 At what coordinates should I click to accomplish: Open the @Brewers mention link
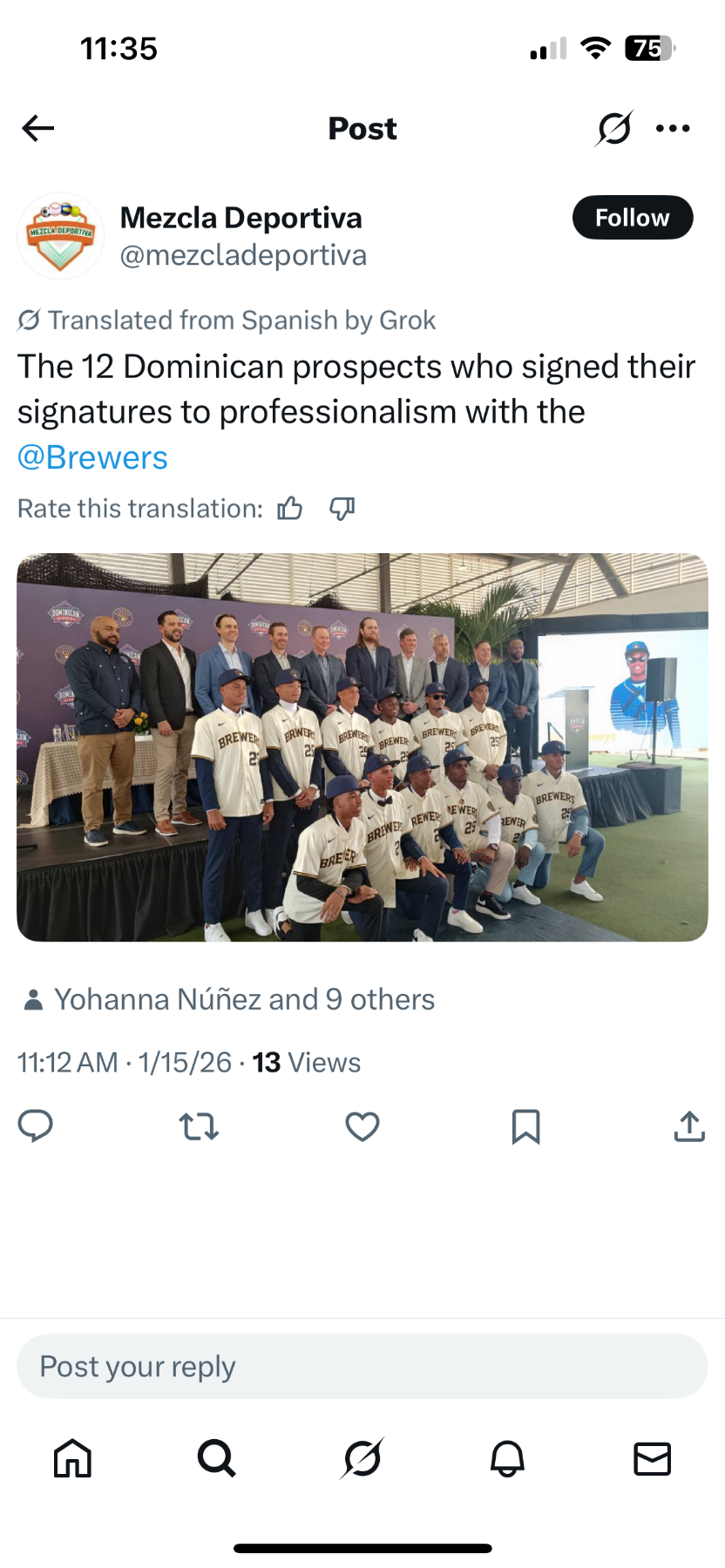coord(92,457)
